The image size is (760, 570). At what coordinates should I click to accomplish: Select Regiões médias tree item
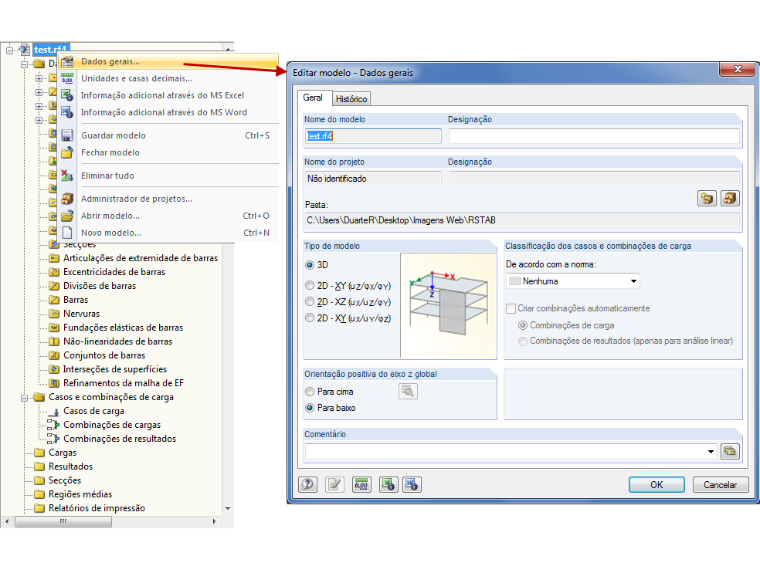point(80,494)
